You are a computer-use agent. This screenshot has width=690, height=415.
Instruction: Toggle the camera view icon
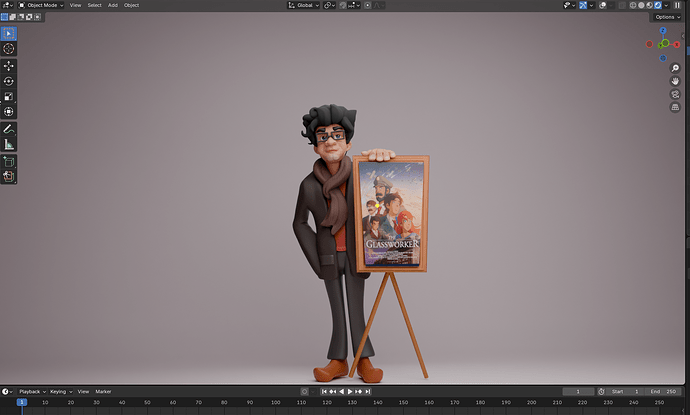click(675, 94)
